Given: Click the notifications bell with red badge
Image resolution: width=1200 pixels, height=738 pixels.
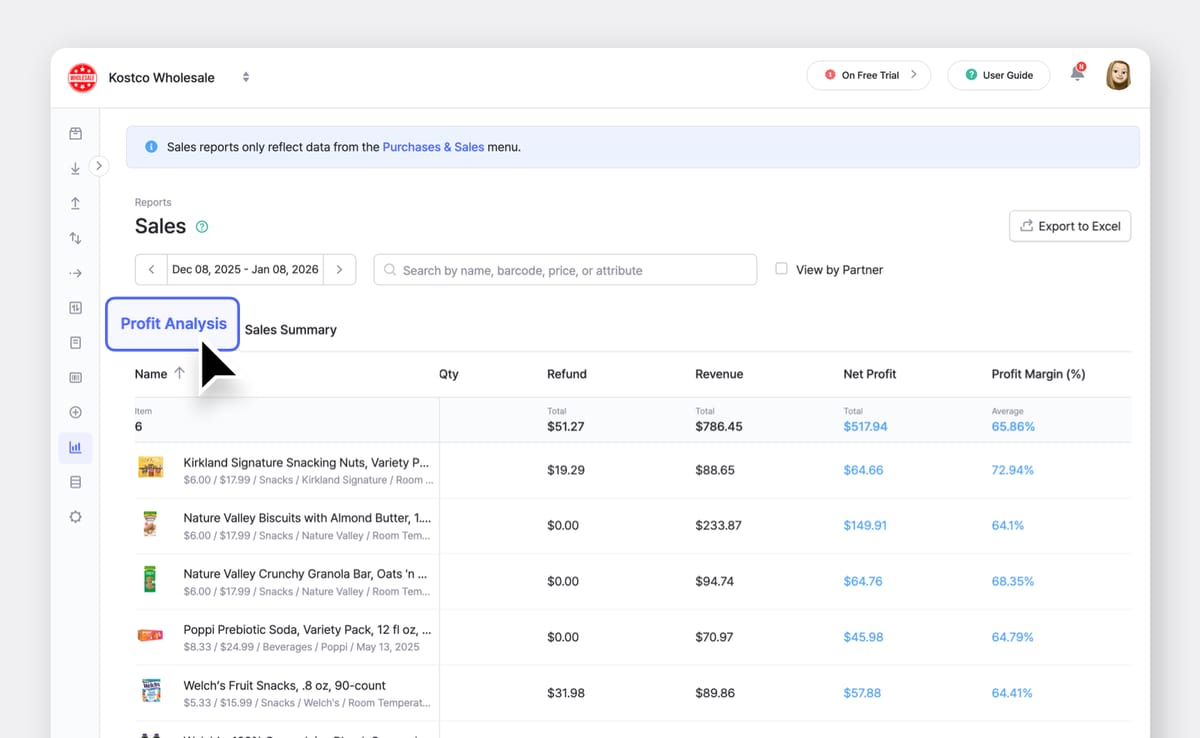Looking at the screenshot, I should point(1077,73).
